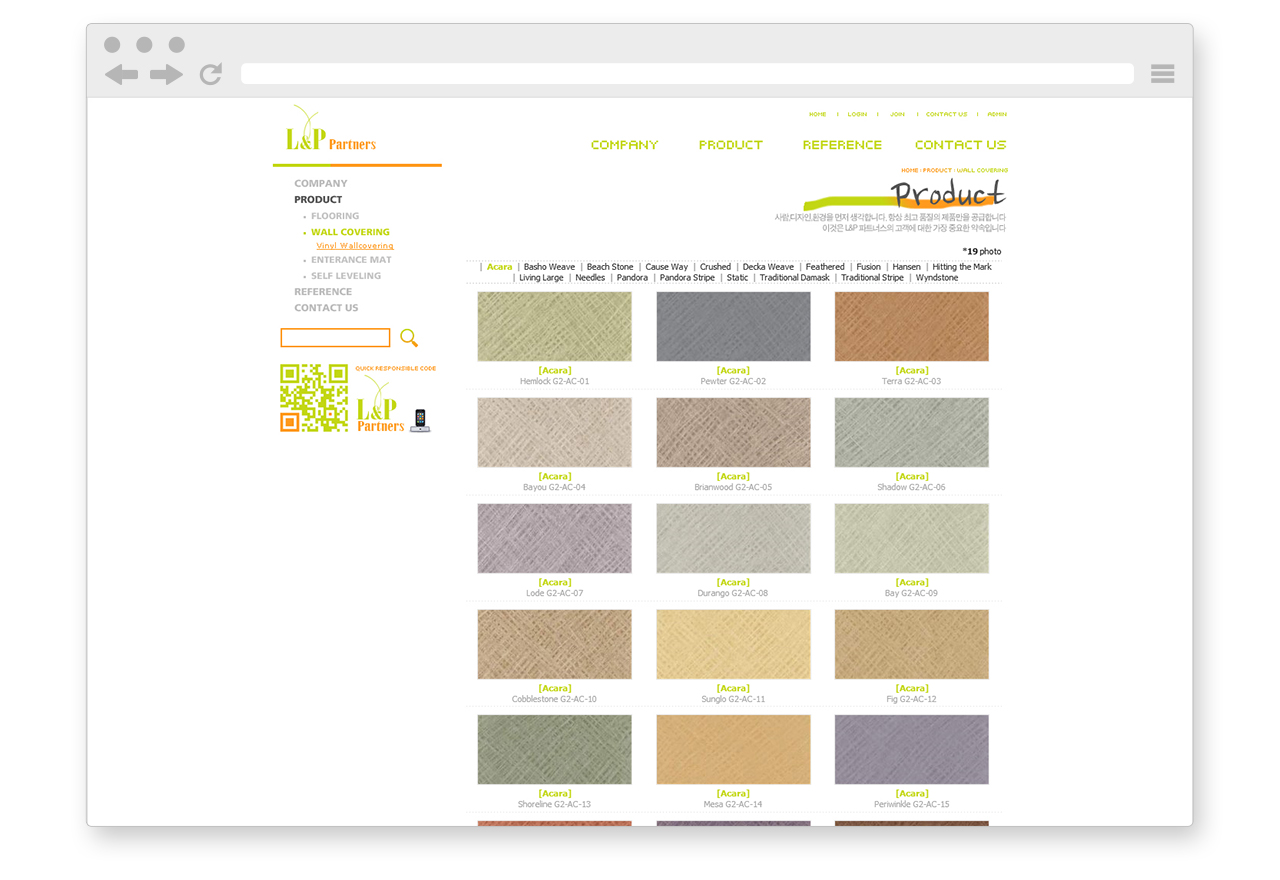
Task: Click the Fig G2-AC-12 caption text
Action: pyautogui.click(x=911, y=699)
